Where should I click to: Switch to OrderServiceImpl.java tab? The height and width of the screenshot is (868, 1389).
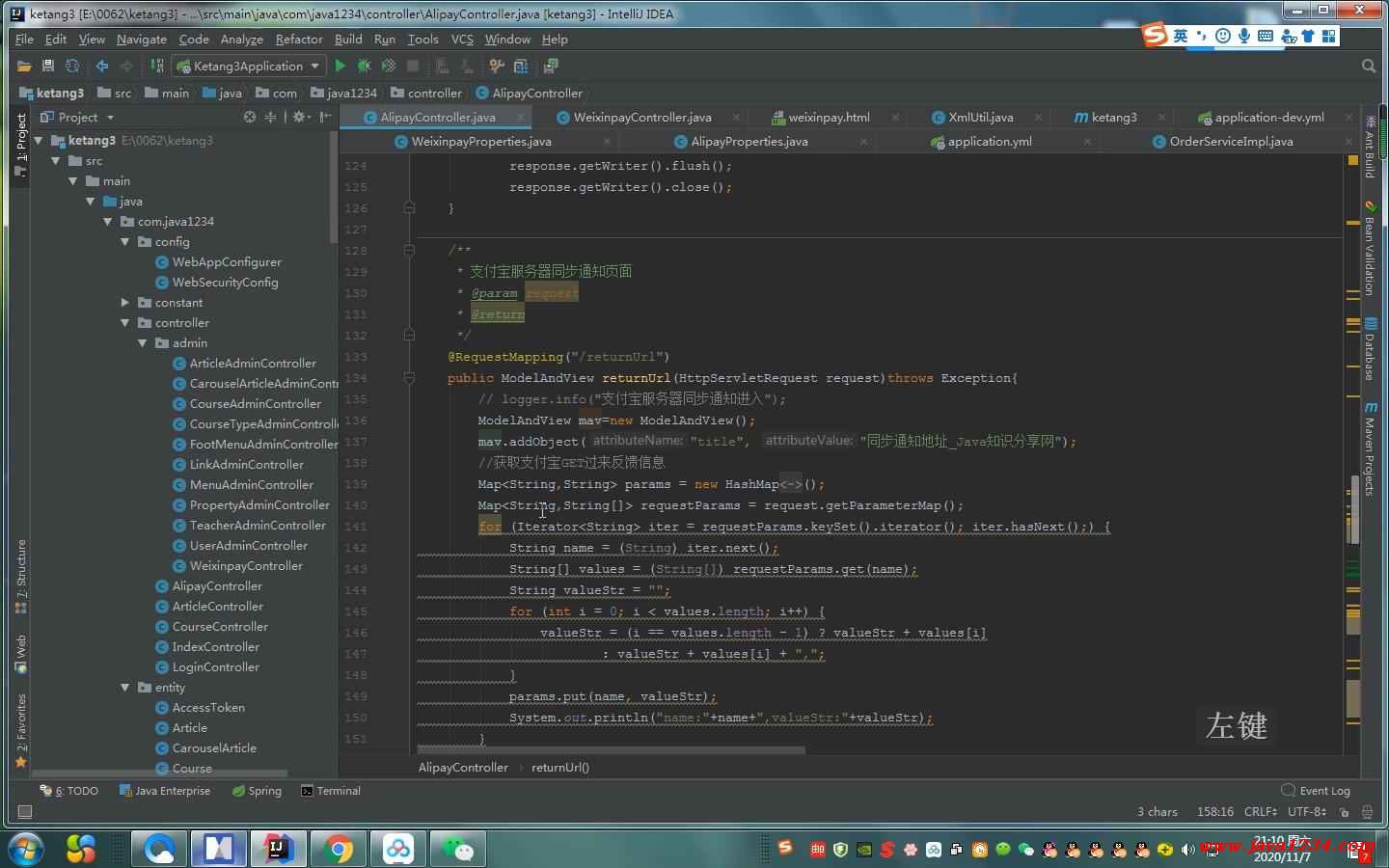(x=1231, y=141)
